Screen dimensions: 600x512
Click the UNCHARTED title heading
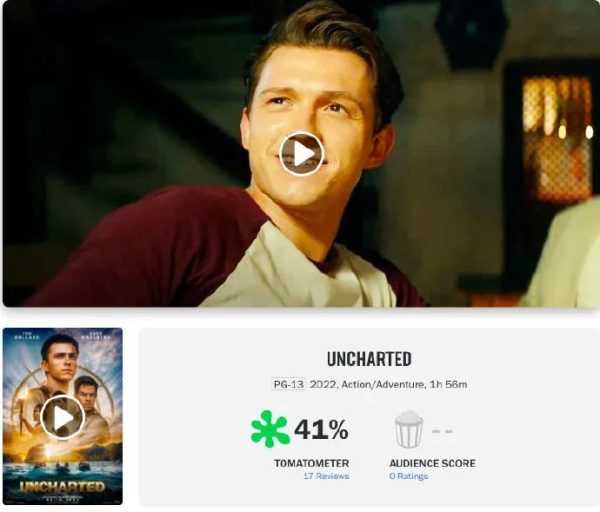coord(369,359)
